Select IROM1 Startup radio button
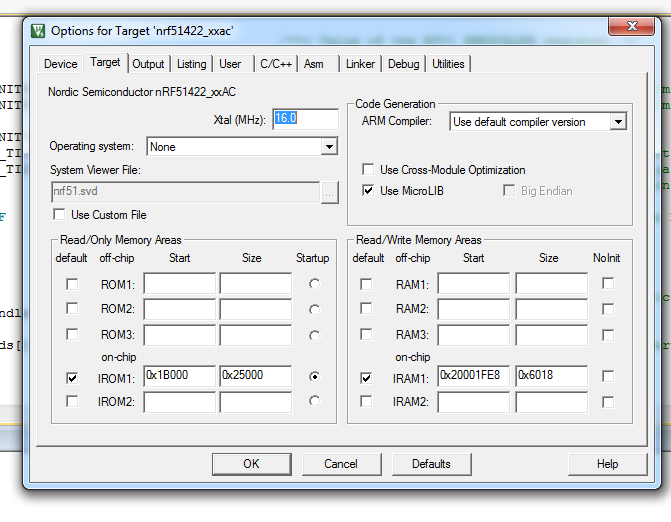Viewport: 671px width, 522px height. pos(315,377)
